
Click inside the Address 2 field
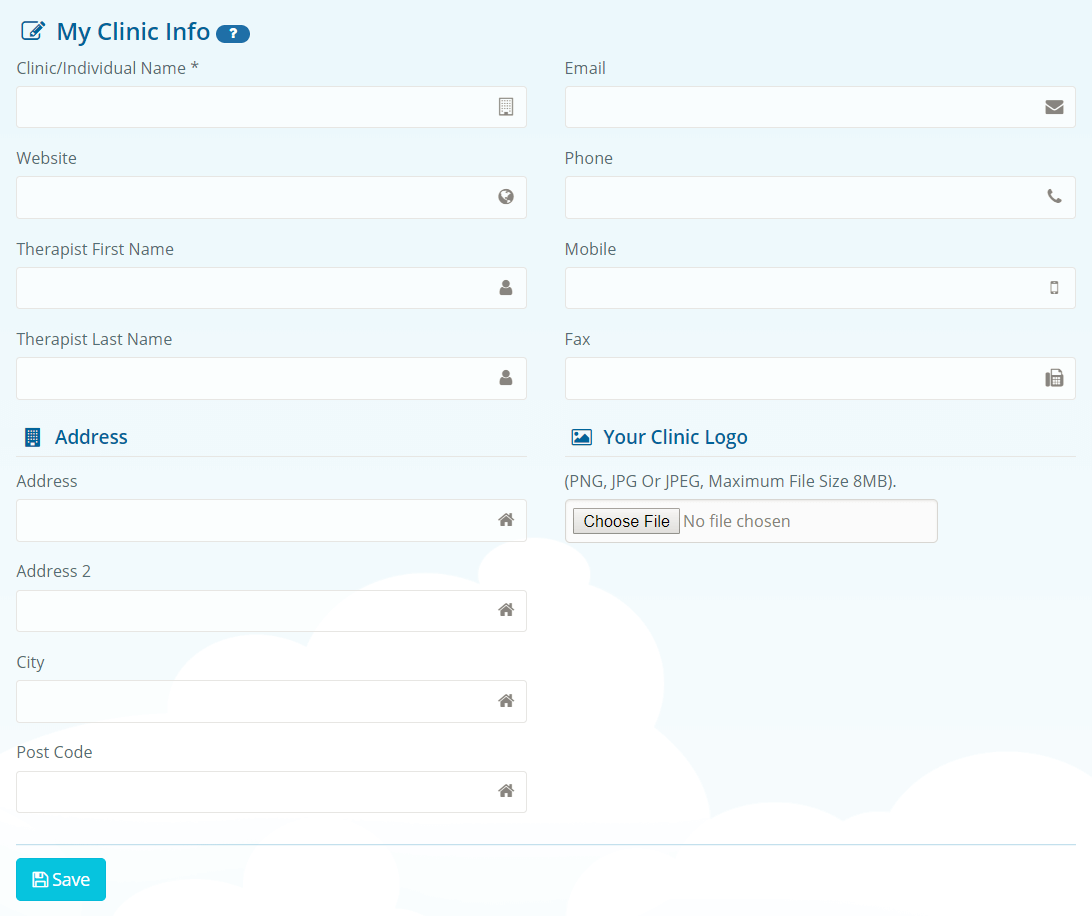250,611
